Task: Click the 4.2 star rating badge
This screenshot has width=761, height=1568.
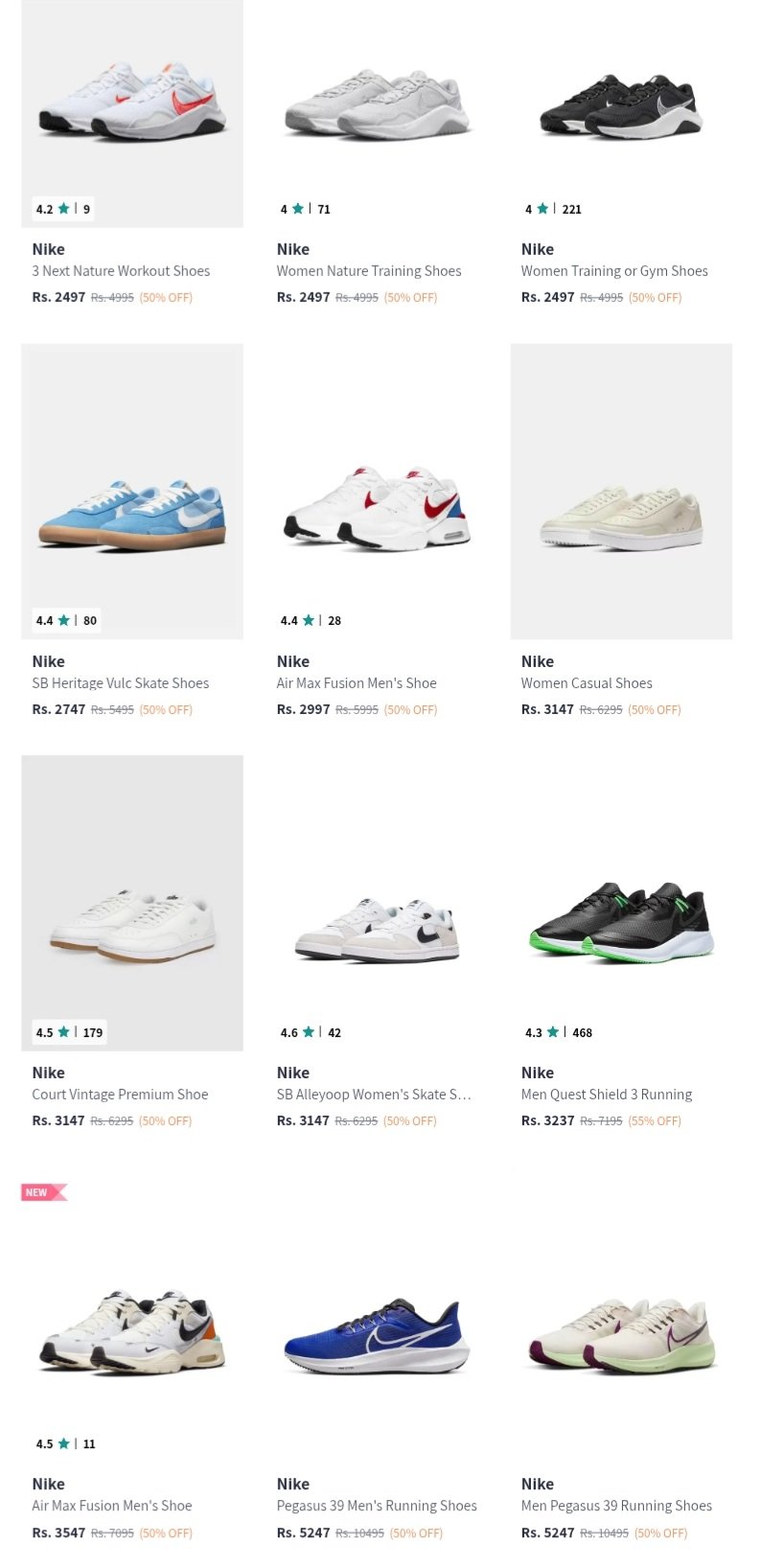Action: (x=63, y=209)
